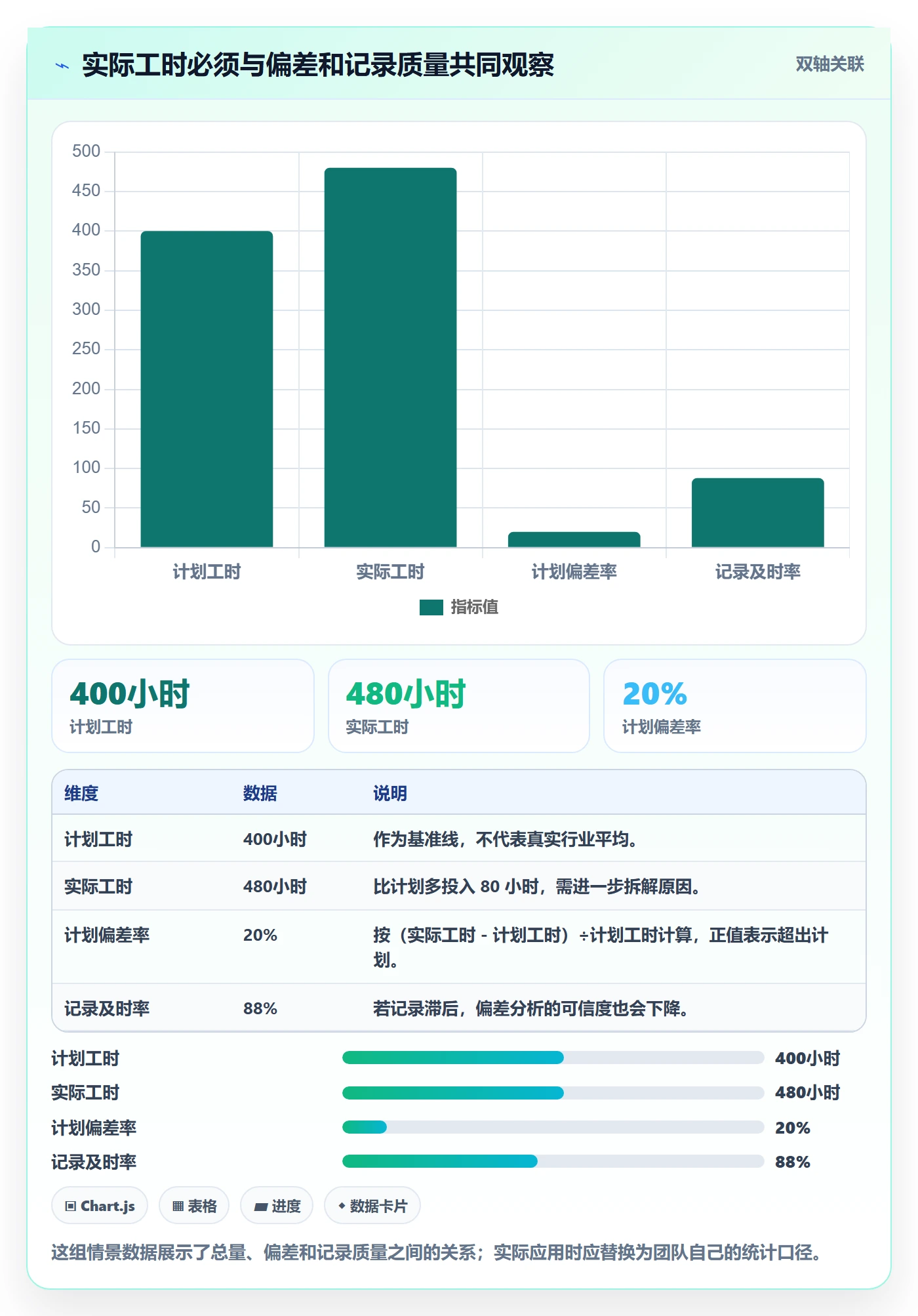Click the Chart.js tag chip
The height and width of the screenshot is (1316, 918).
pyautogui.click(x=100, y=1206)
